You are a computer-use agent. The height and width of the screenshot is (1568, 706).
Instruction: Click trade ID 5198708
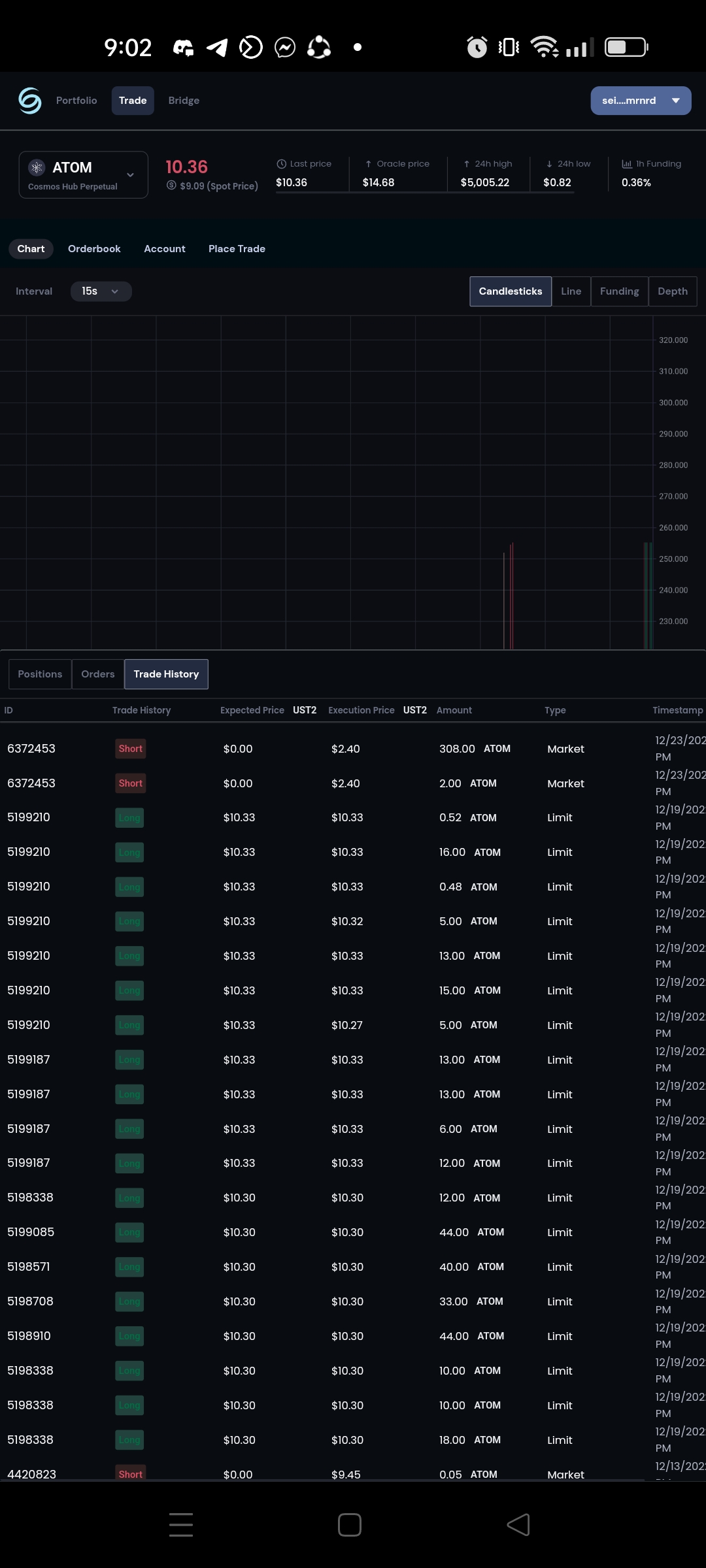coord(30,1301)
